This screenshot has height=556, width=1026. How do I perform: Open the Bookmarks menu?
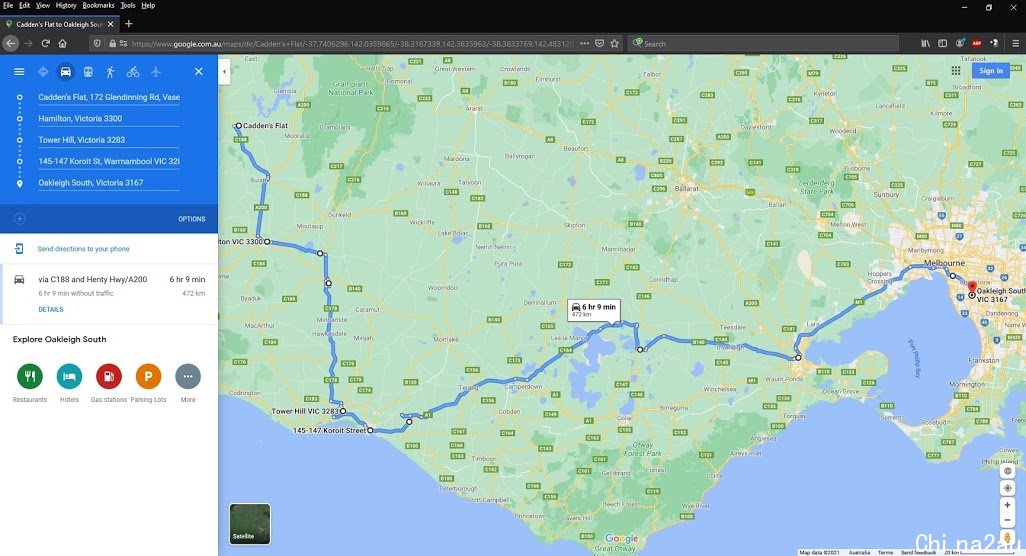point(98,5)
